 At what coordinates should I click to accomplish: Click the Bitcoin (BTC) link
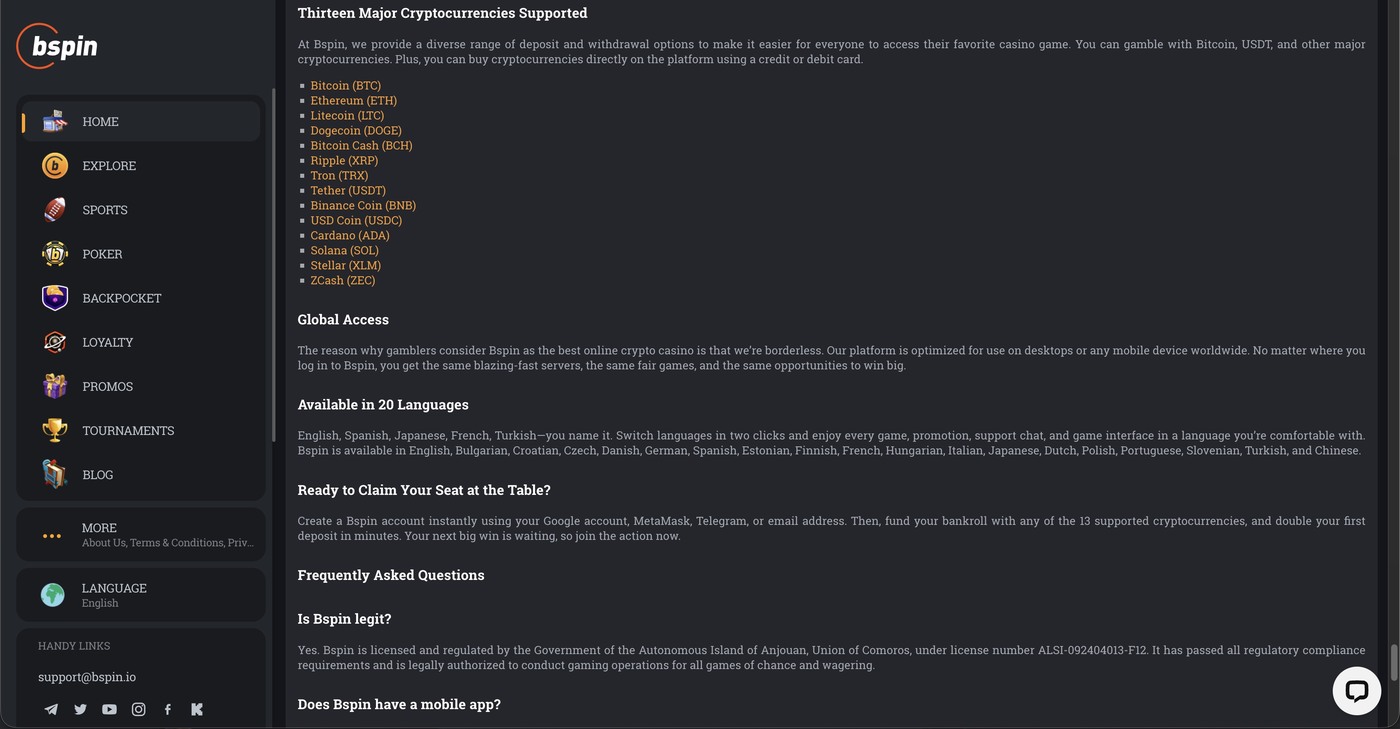[x=345, y=86]
